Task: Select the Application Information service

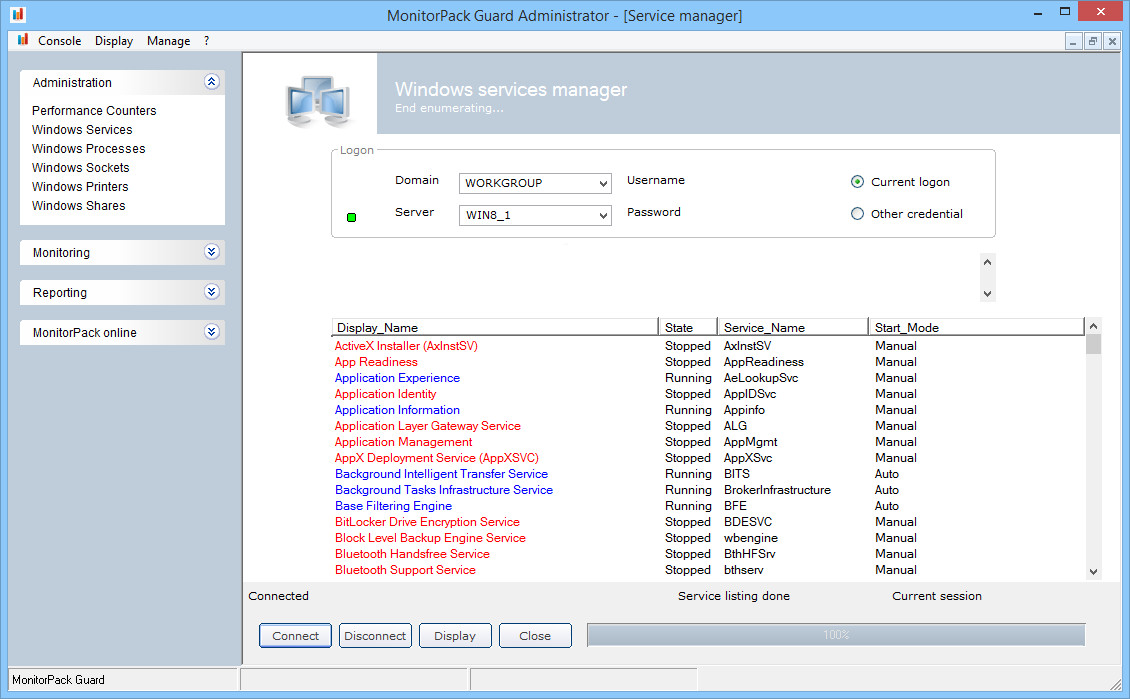Action: click(397, 410)
